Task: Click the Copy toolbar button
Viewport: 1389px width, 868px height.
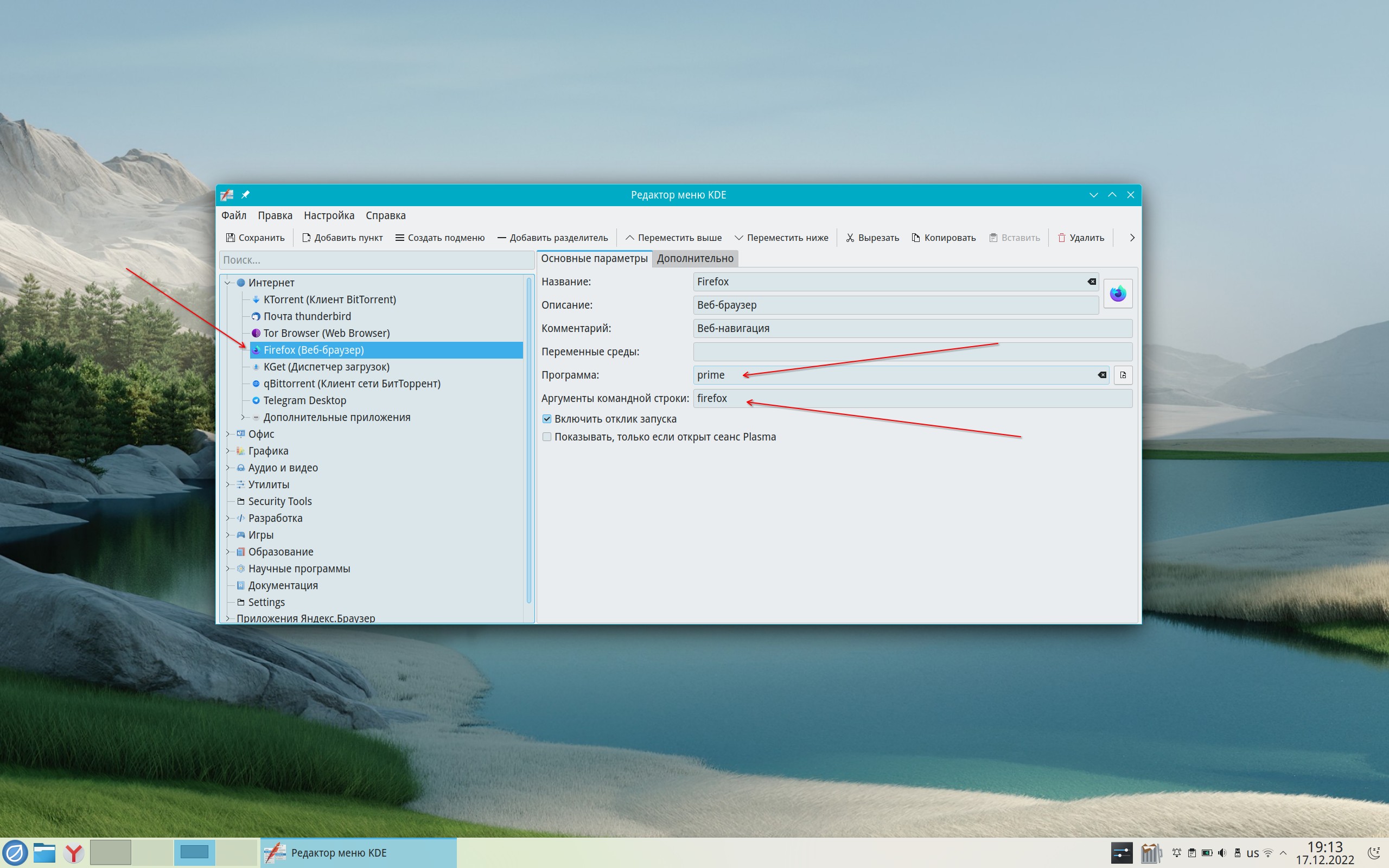Action: pyautogui.click(x=943, y=238)
